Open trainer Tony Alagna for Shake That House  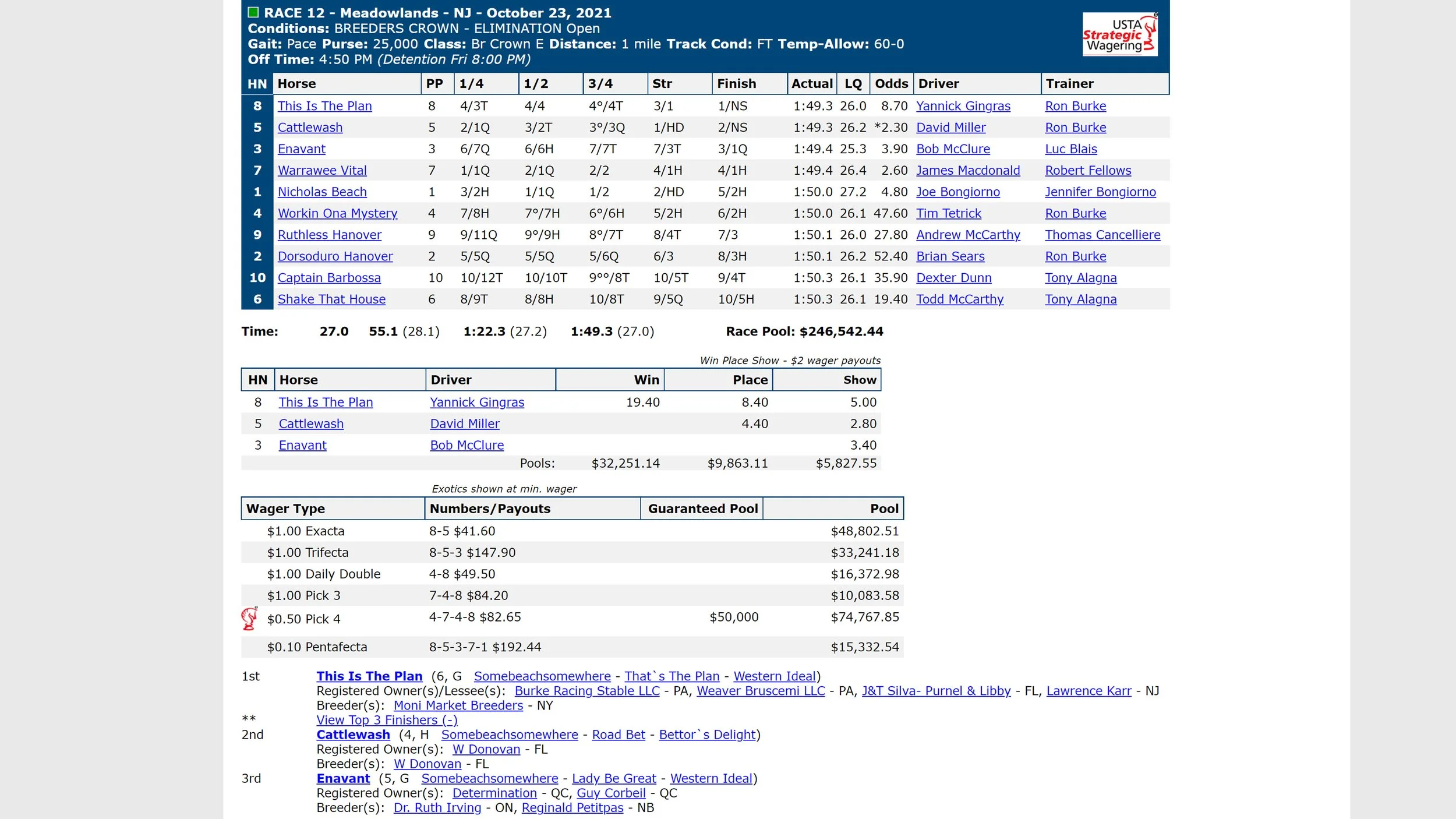tap(1080, 299)
